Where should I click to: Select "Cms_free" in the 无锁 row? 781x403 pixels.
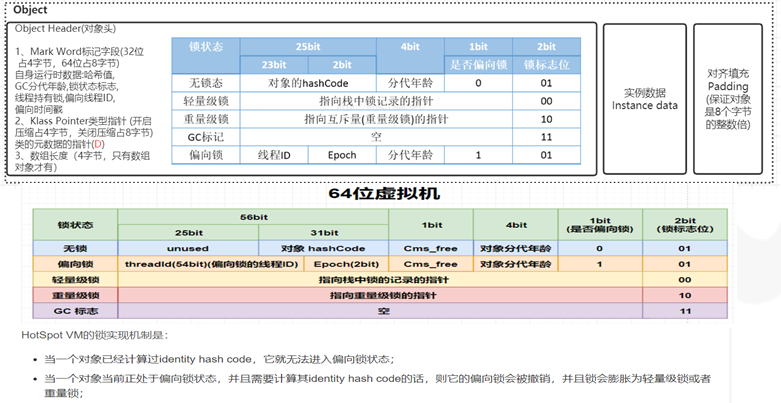tap(431, 248)
